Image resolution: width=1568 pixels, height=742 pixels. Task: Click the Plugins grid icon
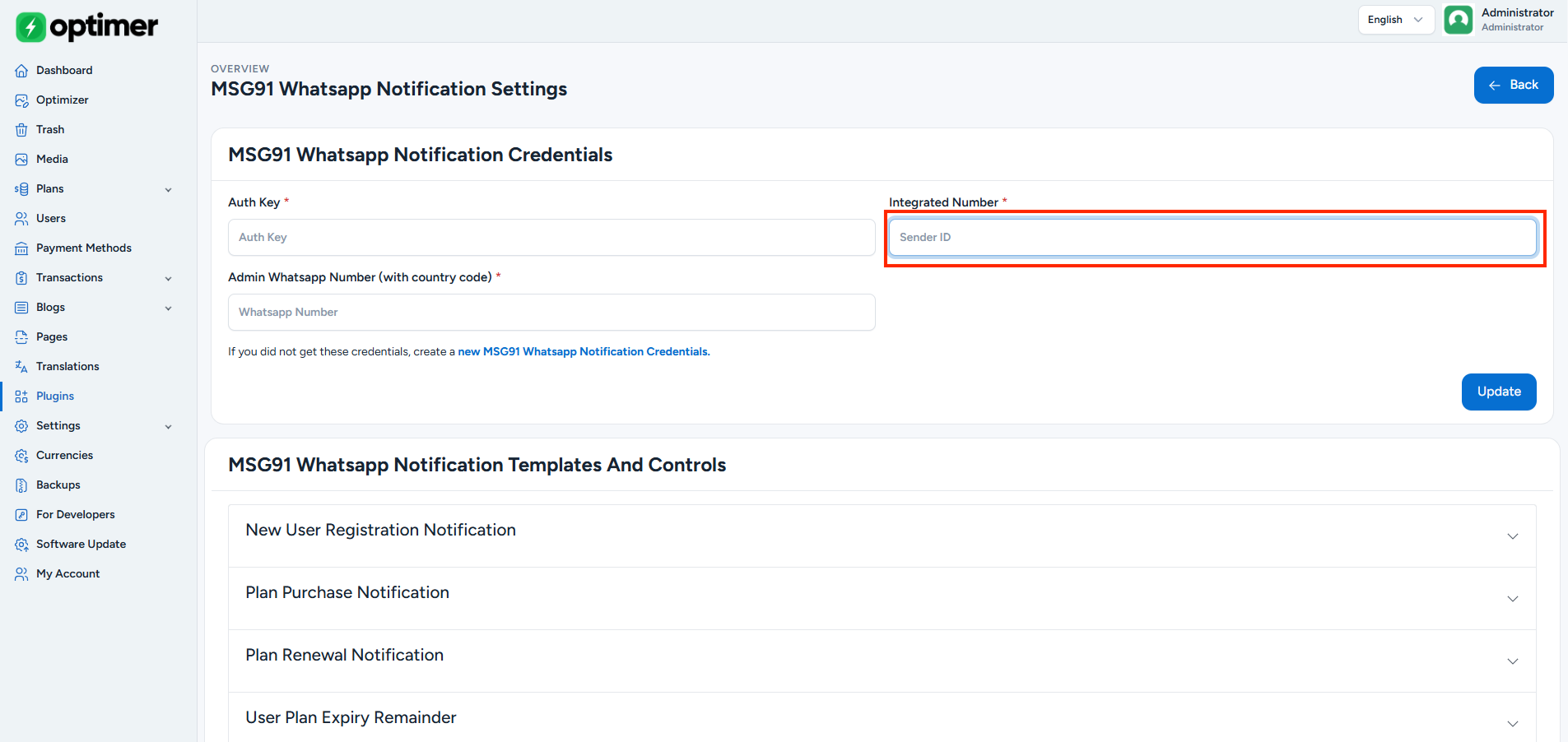(x=21, y=397)
